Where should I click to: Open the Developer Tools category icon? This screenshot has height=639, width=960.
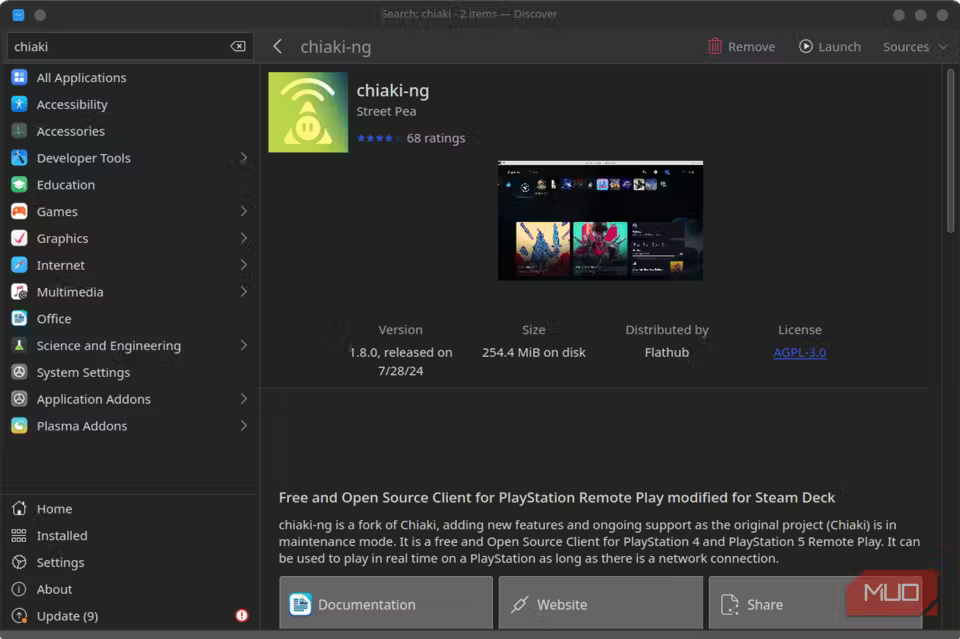(x=19, y=158)
